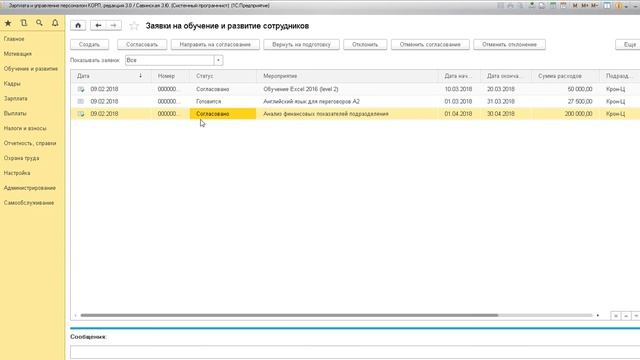Click the Готовится status cell

pos(223,101)
